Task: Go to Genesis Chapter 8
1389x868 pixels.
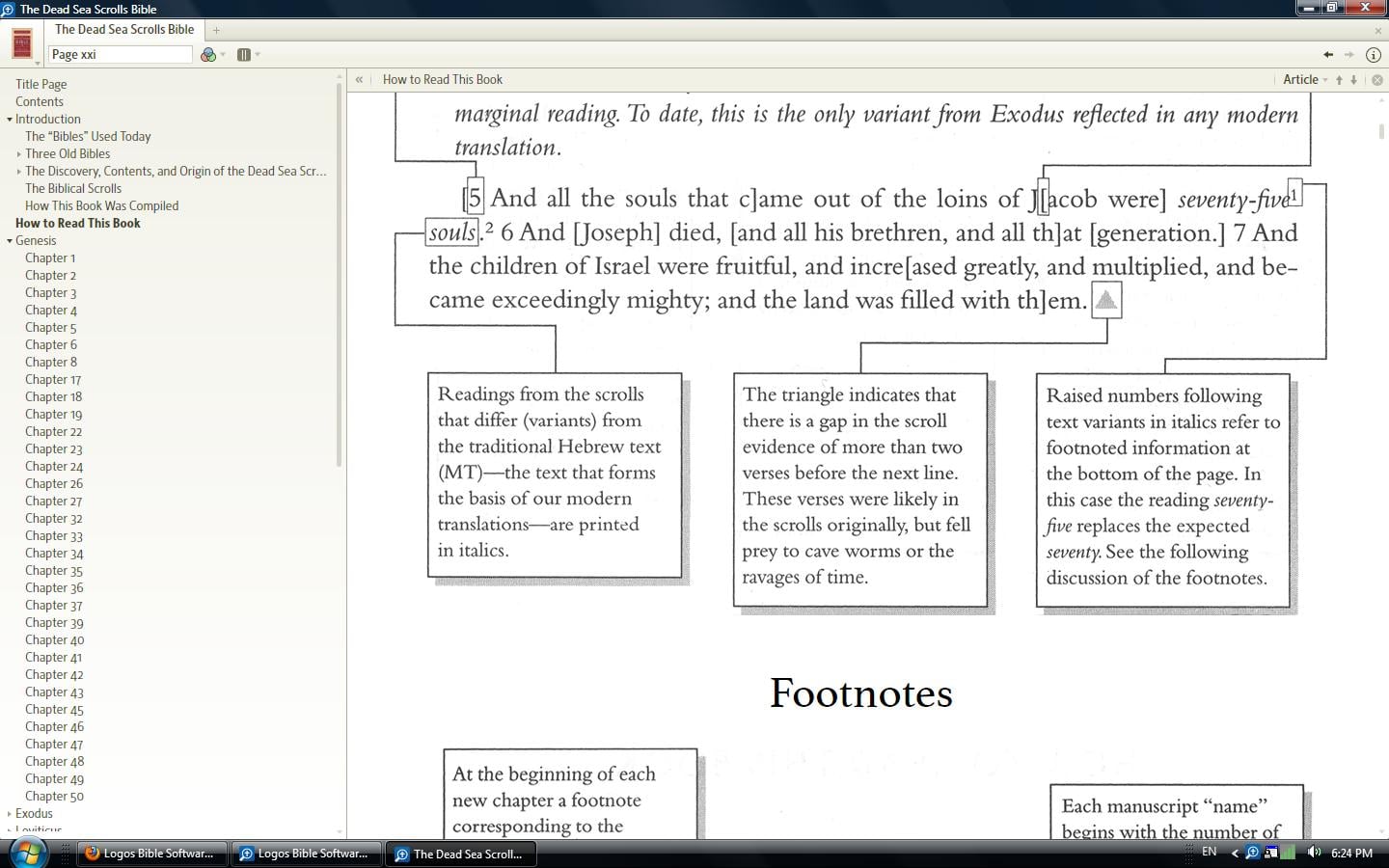Action: pos(50,363)
